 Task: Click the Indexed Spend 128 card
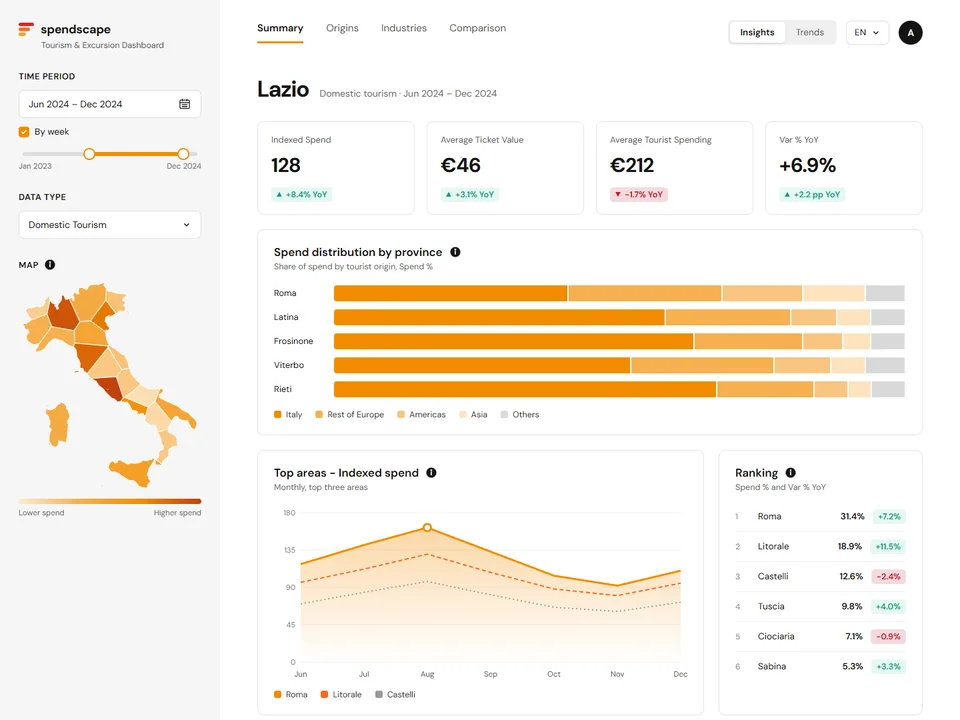pos(336,168)
